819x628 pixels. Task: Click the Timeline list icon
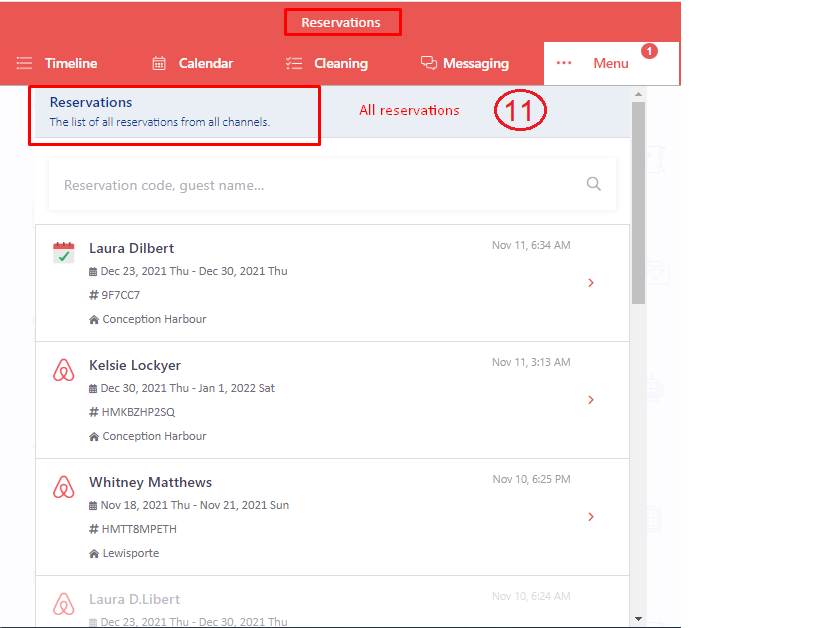pyautogui.click(x=24, y=63)
